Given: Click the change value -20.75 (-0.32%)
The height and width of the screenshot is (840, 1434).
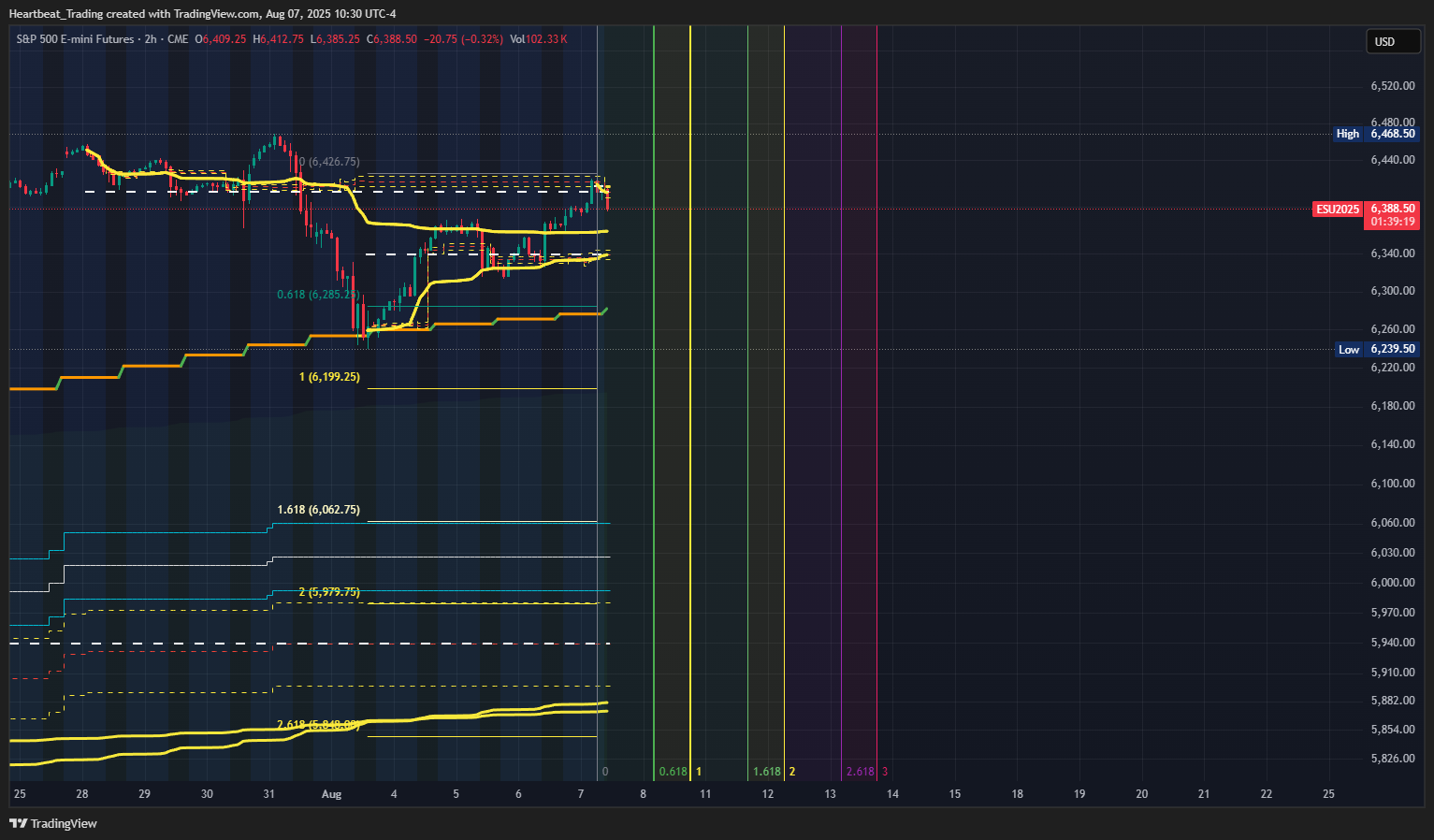Looking at the screenshot, I should 463,39.
